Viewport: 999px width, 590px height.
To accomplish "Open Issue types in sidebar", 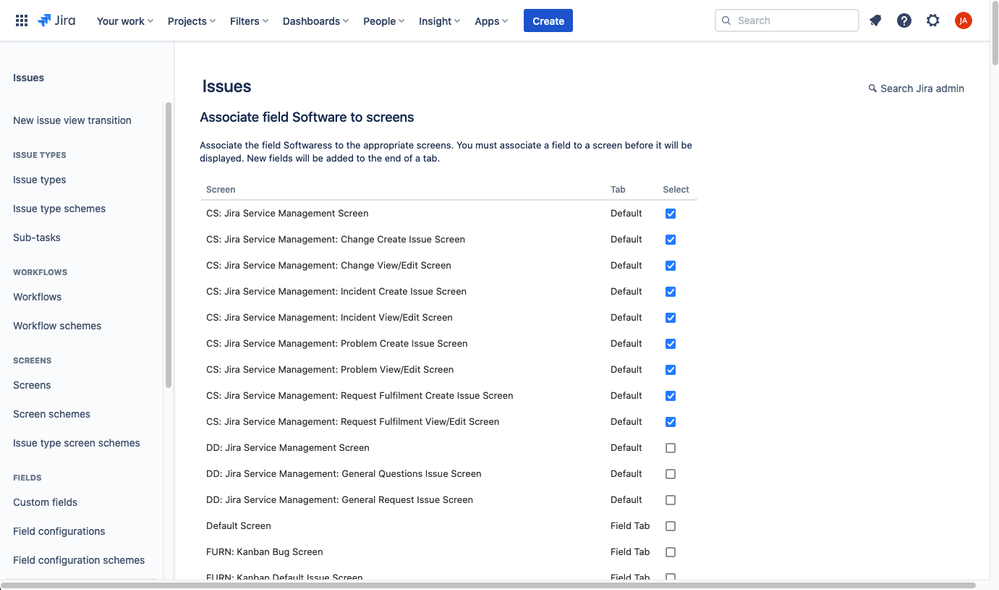I will (40, 180).
